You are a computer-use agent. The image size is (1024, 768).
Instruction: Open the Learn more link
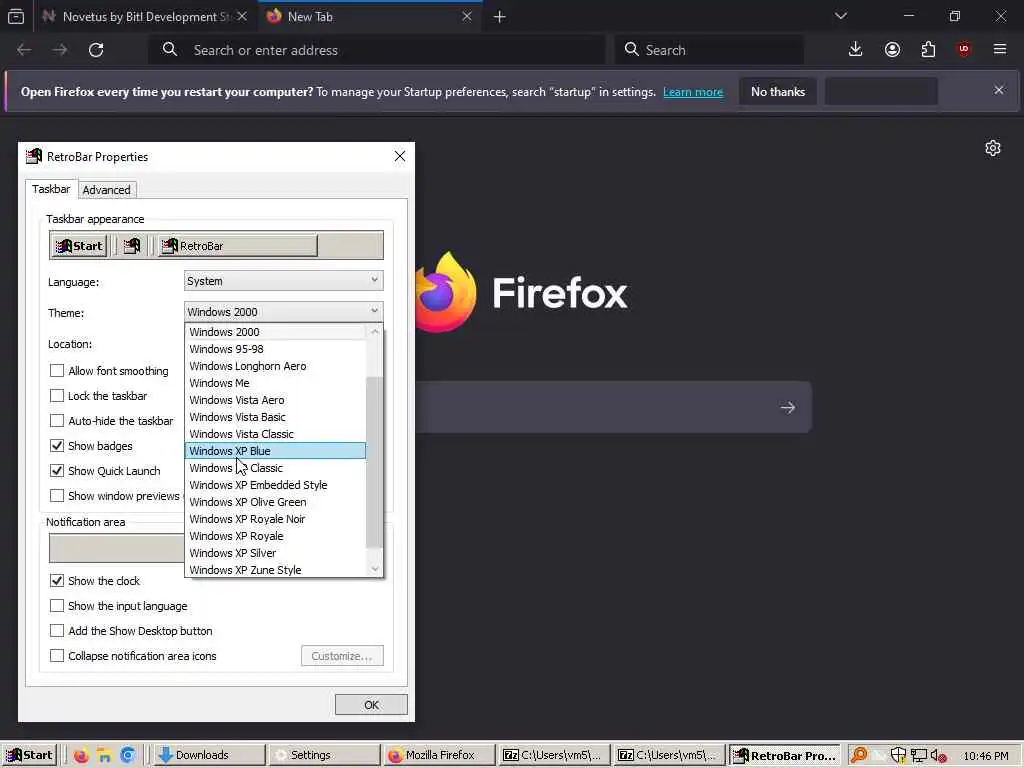point(693,92)
